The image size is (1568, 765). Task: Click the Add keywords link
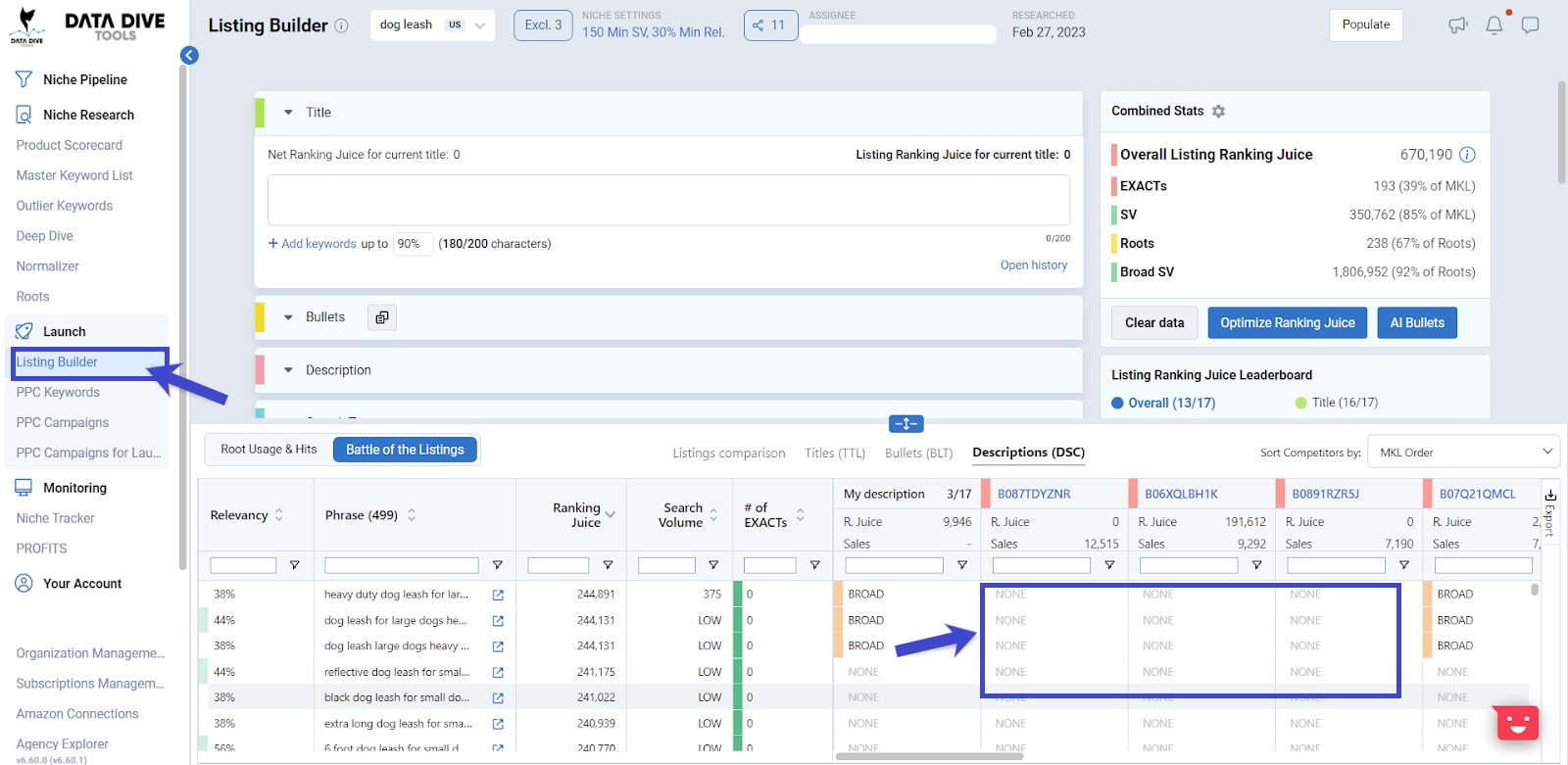[313, 244]
